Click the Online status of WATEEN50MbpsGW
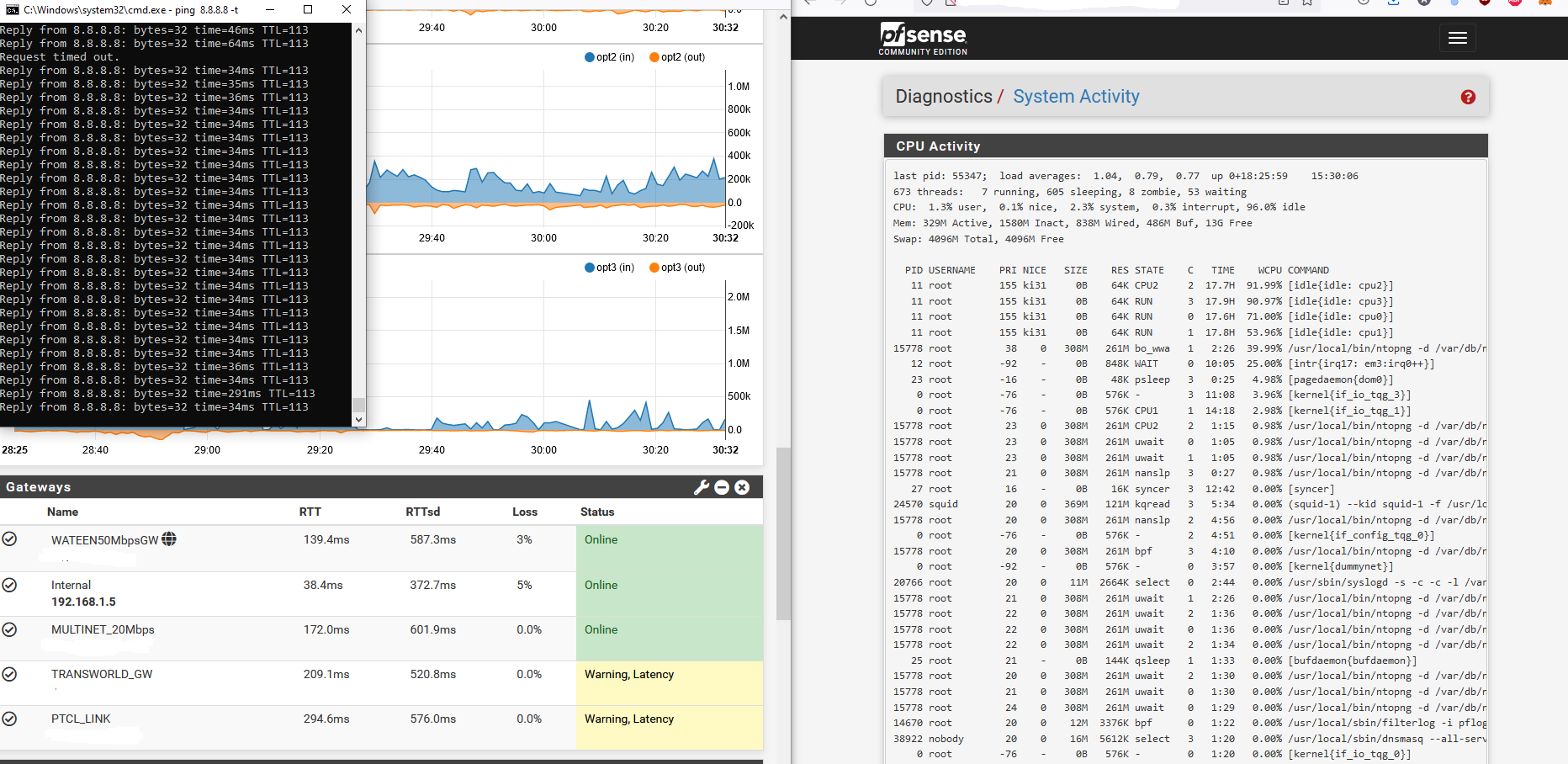1568x764 pixels. click(x=601, y=539)
